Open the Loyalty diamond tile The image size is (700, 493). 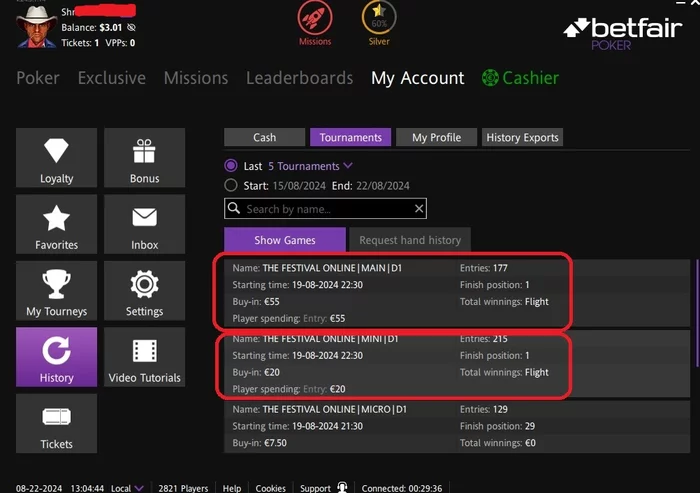pos(56,158)
